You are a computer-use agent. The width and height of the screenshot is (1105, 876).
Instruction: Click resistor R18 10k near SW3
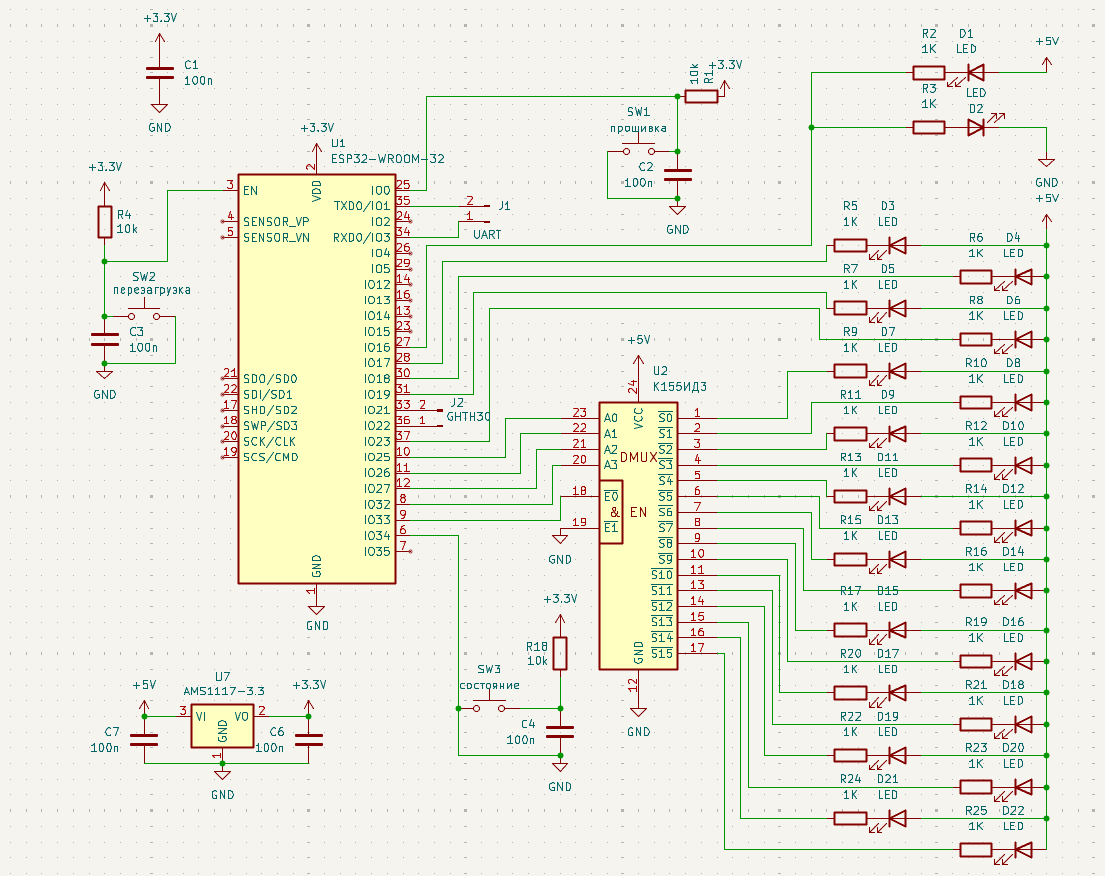point(558,652)
